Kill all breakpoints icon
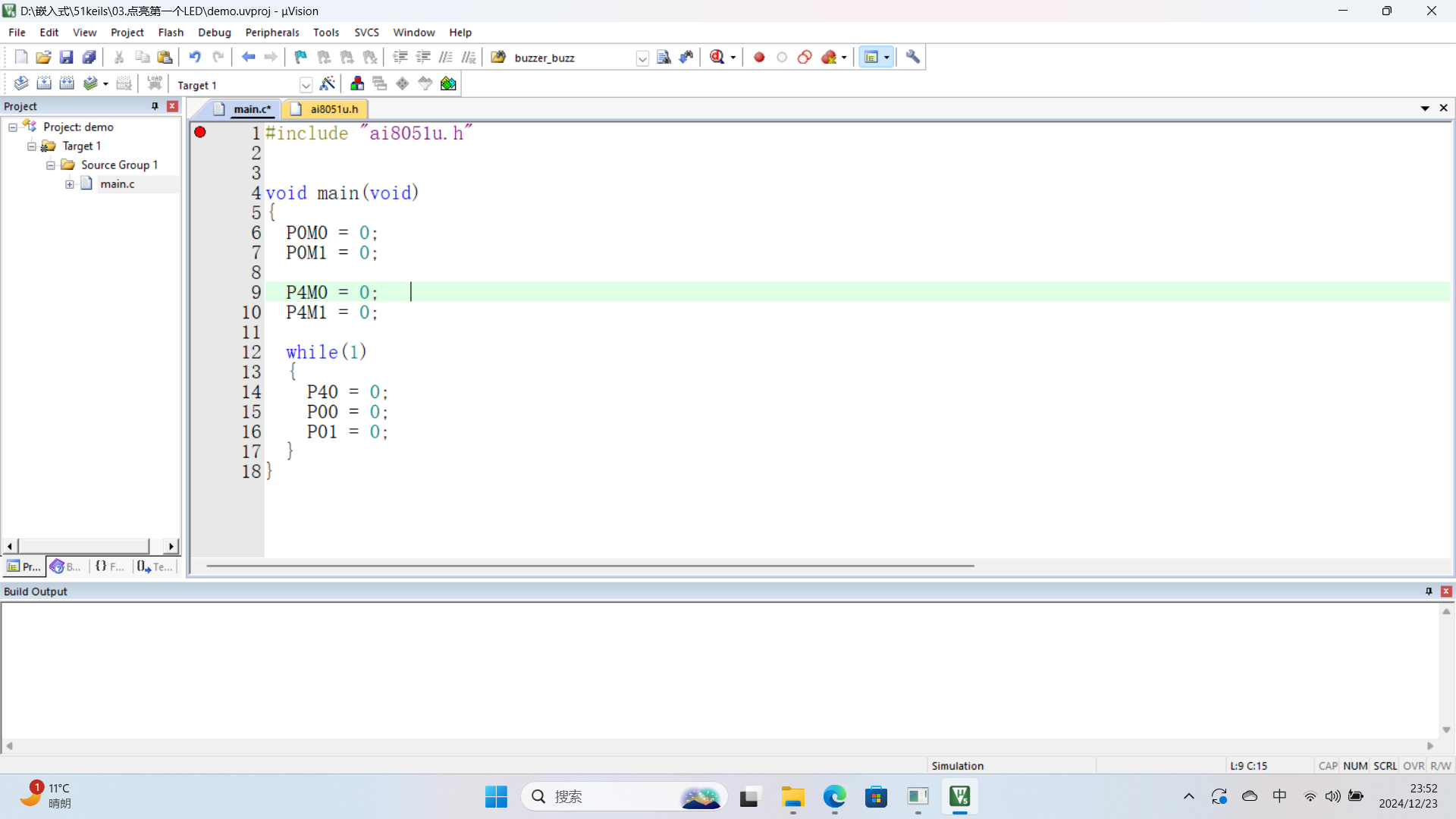Screen dimensions: 1456x819 pyautogui.click(x=829, y=57)
